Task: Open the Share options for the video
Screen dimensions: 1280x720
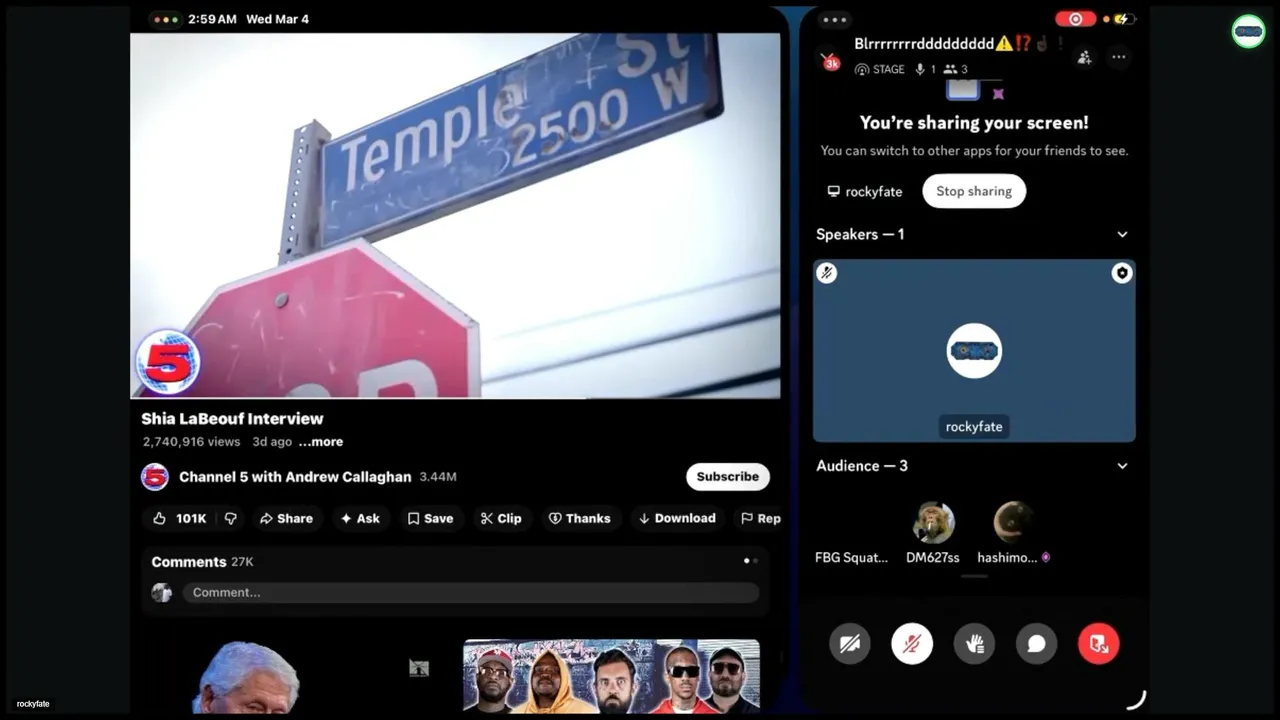Action: click(x=286, y=518)
